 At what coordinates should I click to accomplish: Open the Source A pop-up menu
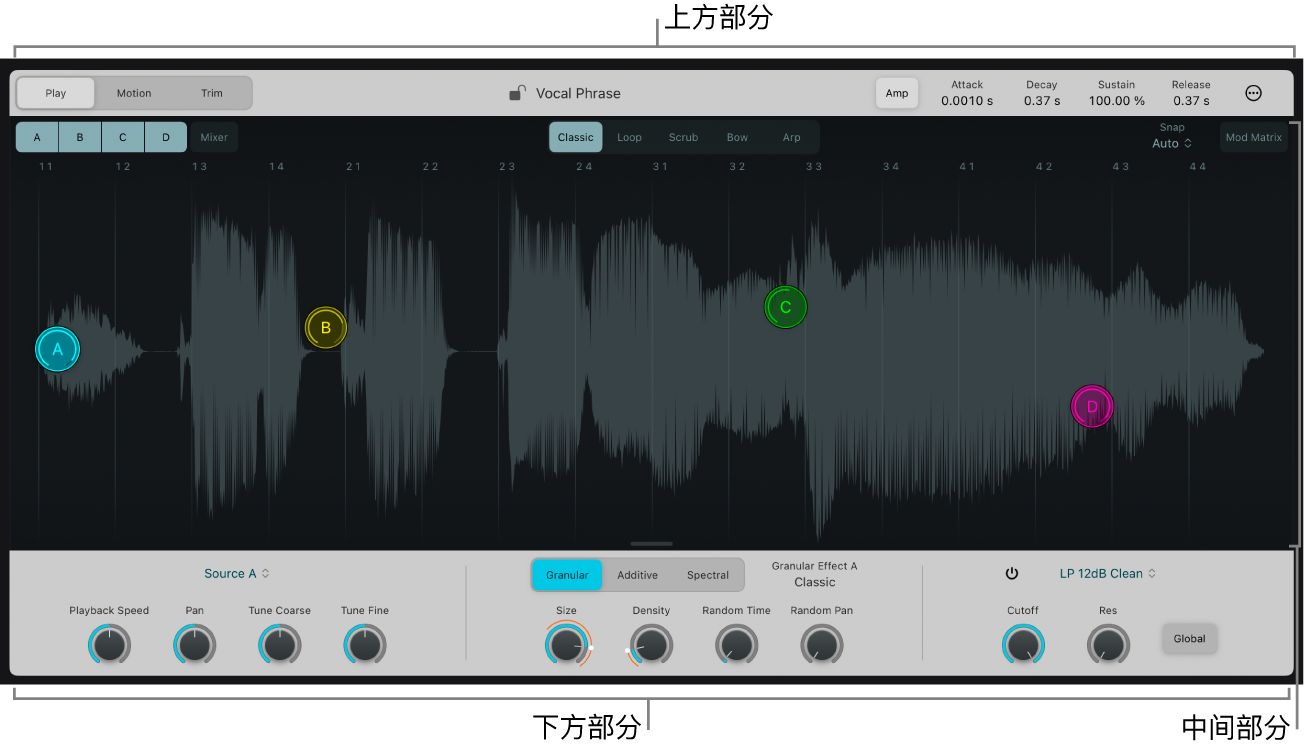237,574
